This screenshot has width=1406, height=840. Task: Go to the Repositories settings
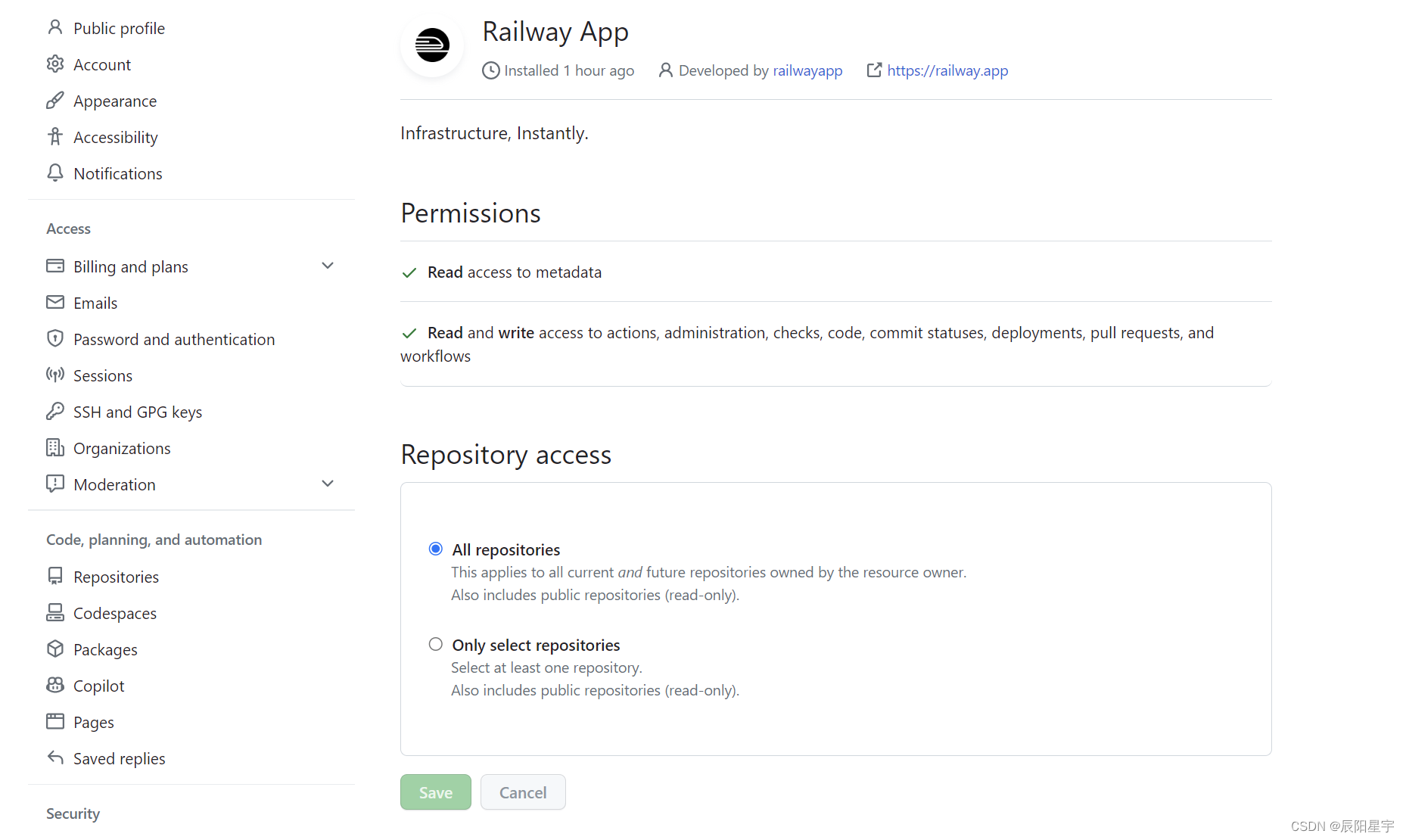(116, 577)
